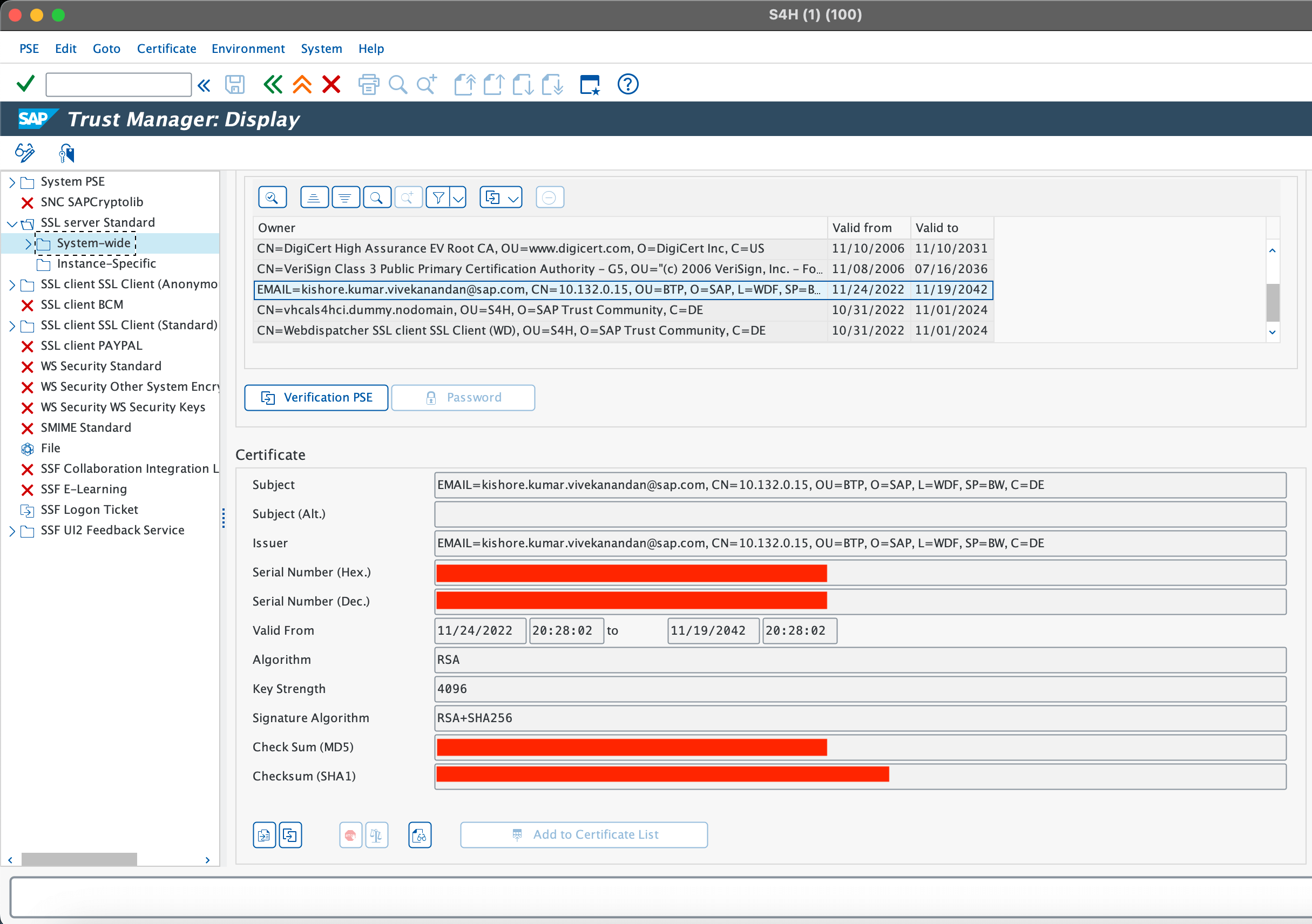
Task: Select the Instance-Specific tree item
Action: 106,264
